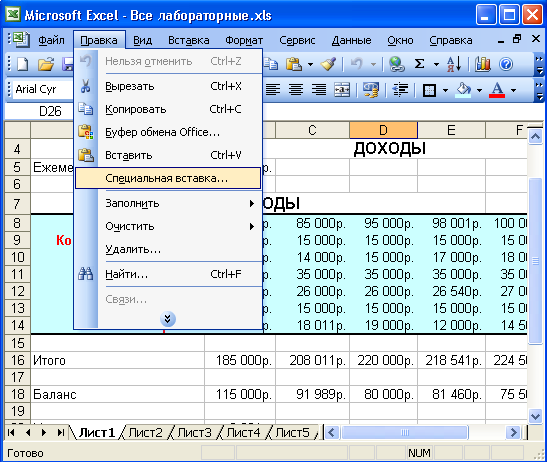547x462 pixels.
Task: Click the Sort Ascending icon
Action: [455, 64]
